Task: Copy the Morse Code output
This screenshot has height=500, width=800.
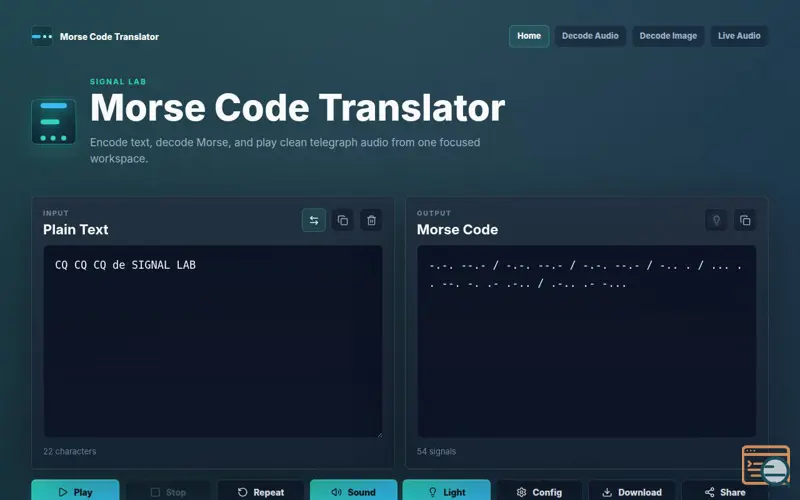Action: [x=745, y=220]
